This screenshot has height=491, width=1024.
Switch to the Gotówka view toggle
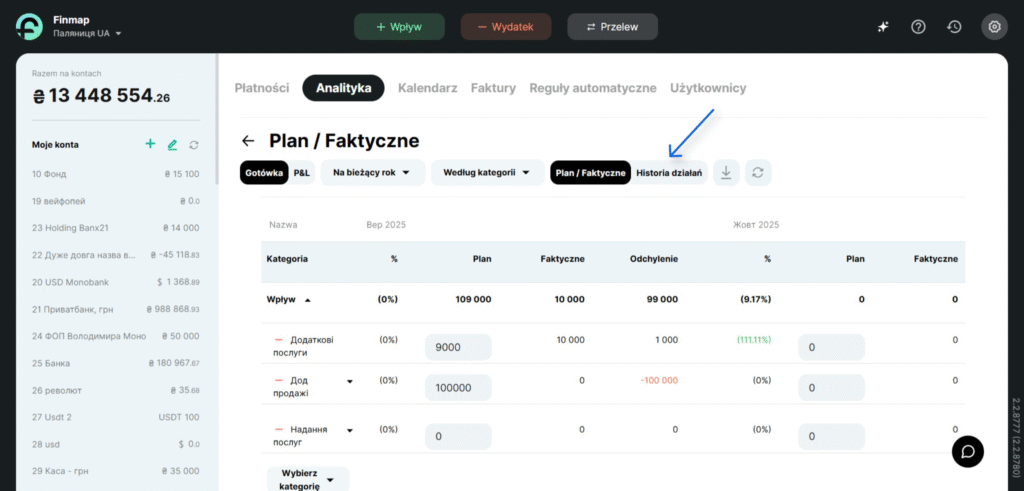(264, 173)
